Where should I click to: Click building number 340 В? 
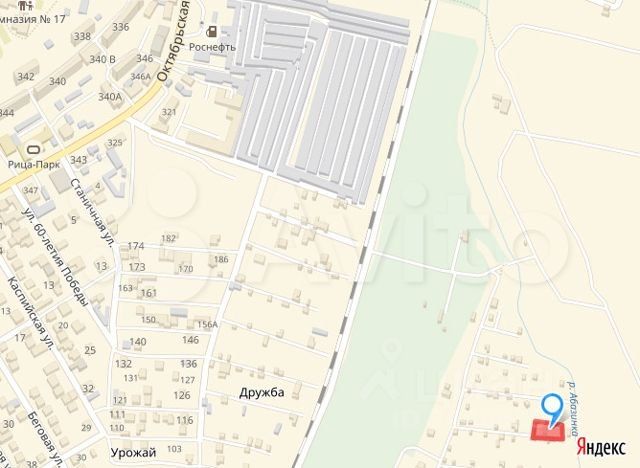102,60
